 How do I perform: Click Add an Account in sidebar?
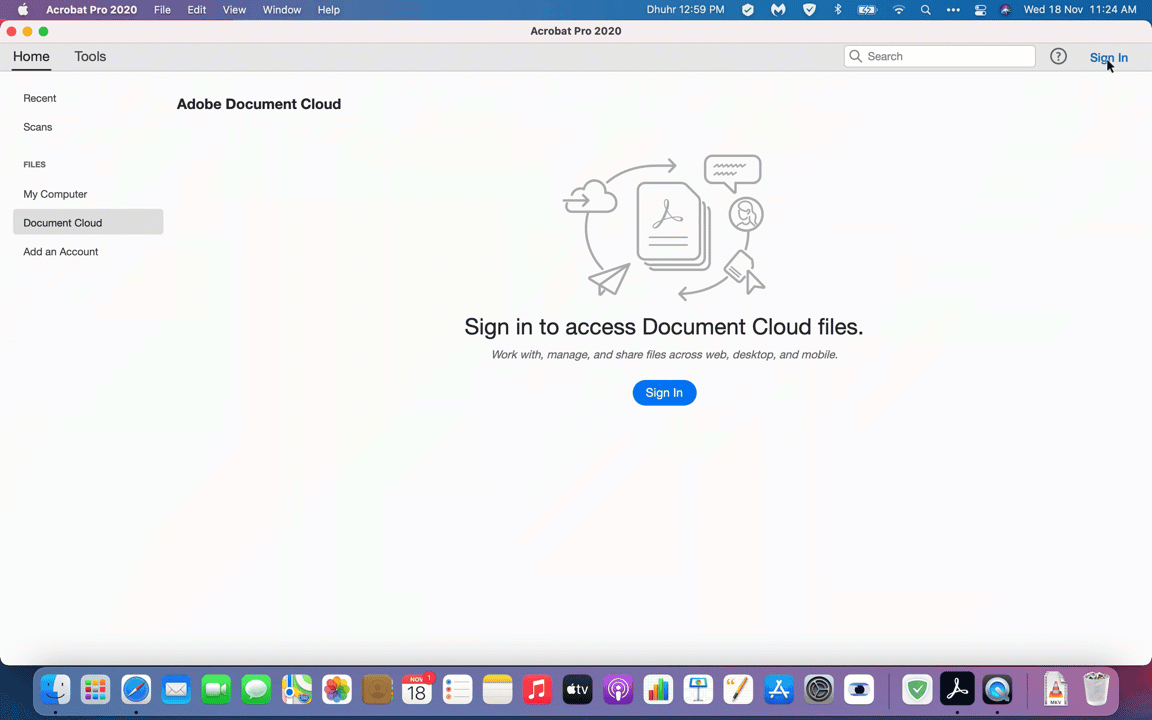60,251
